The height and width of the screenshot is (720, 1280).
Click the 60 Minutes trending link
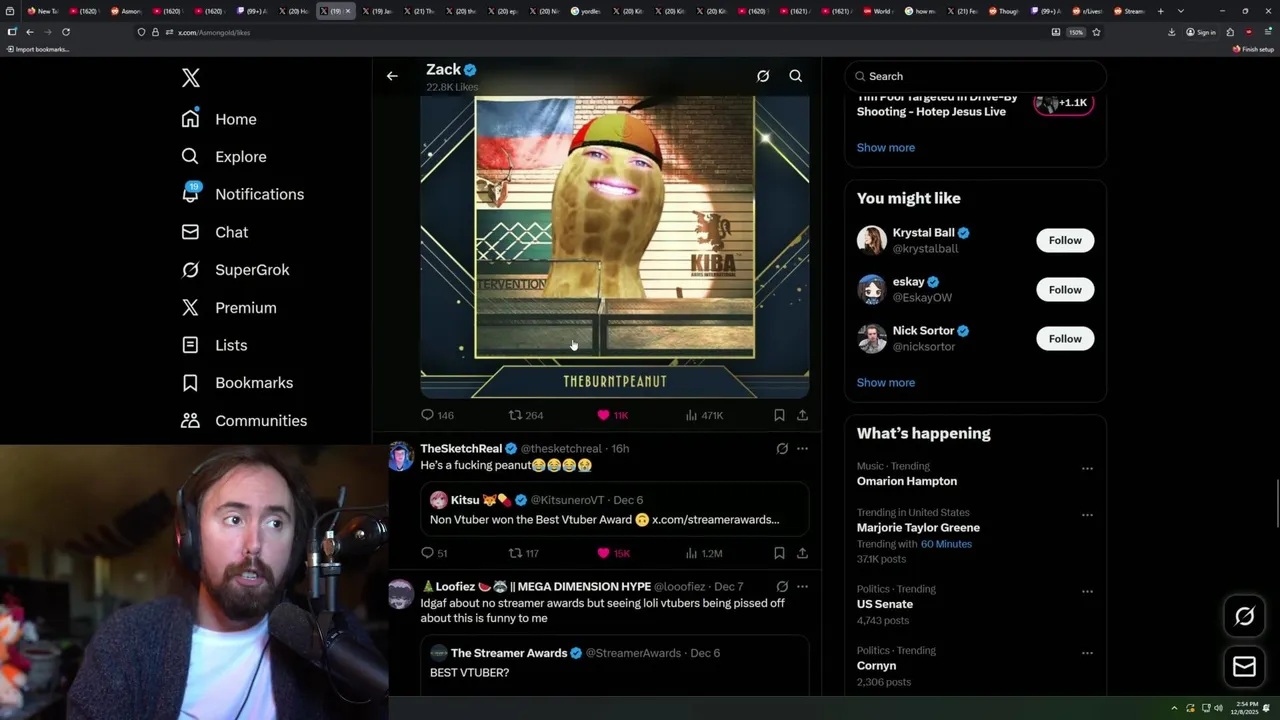pos(946,544)
